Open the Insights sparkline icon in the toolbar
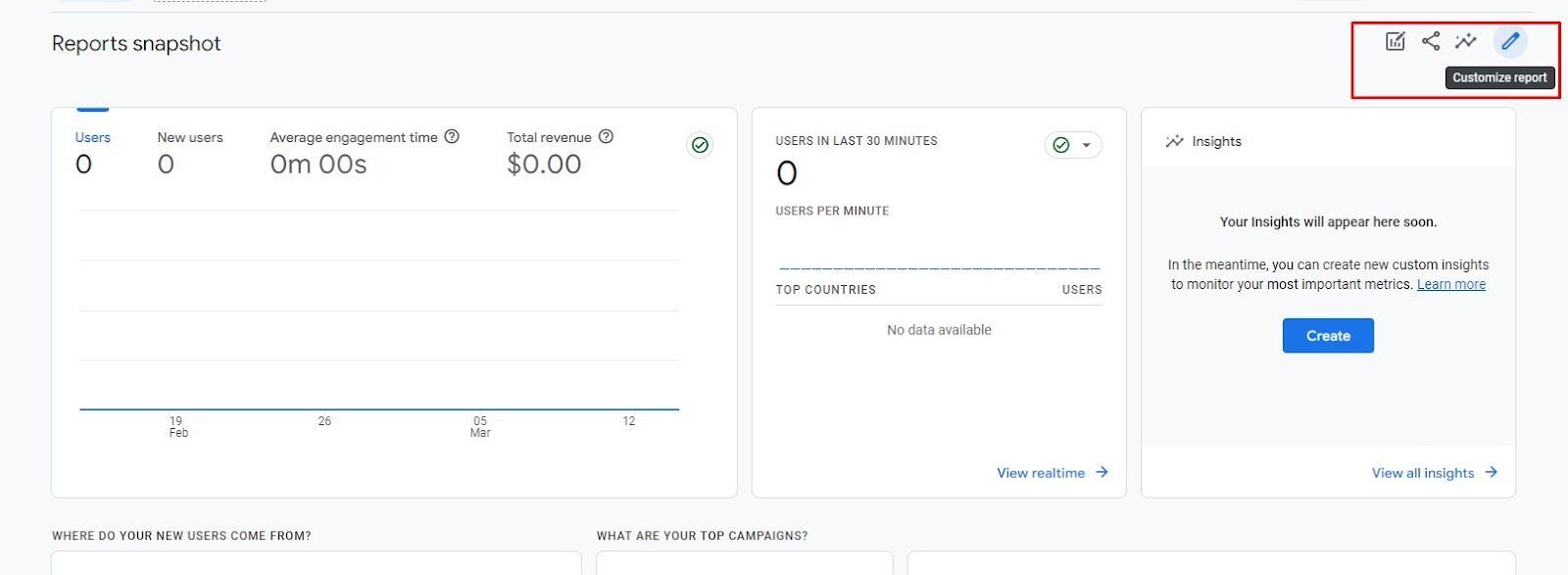1568x575 pixels. [x=1466, y=41]
